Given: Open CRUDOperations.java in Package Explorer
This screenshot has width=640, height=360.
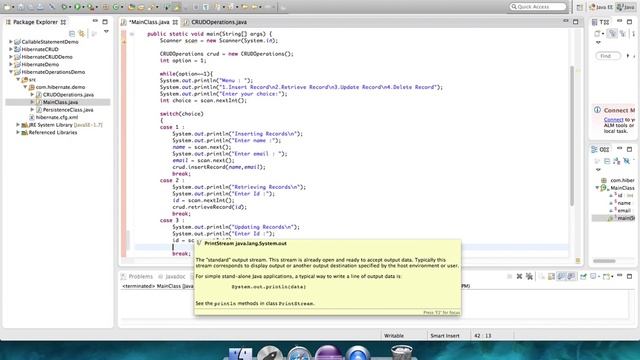Looking at the screenshot, I should tap(68, 94).
